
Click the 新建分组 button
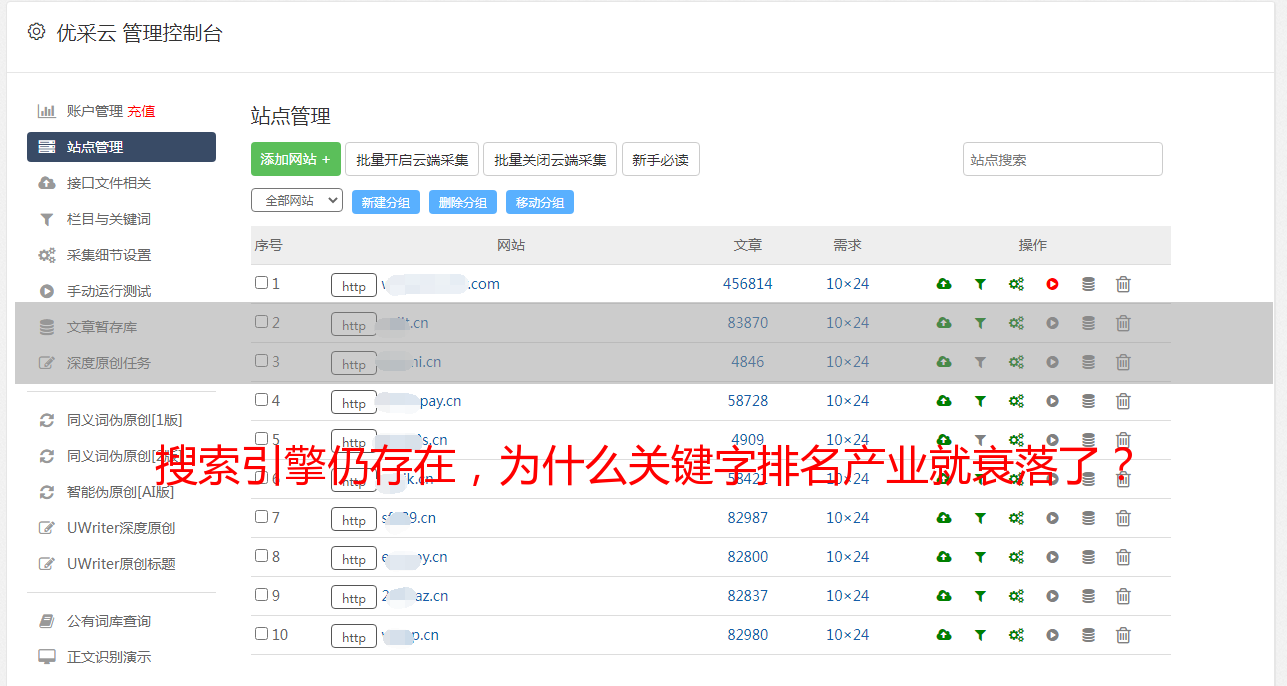[386, 202]
